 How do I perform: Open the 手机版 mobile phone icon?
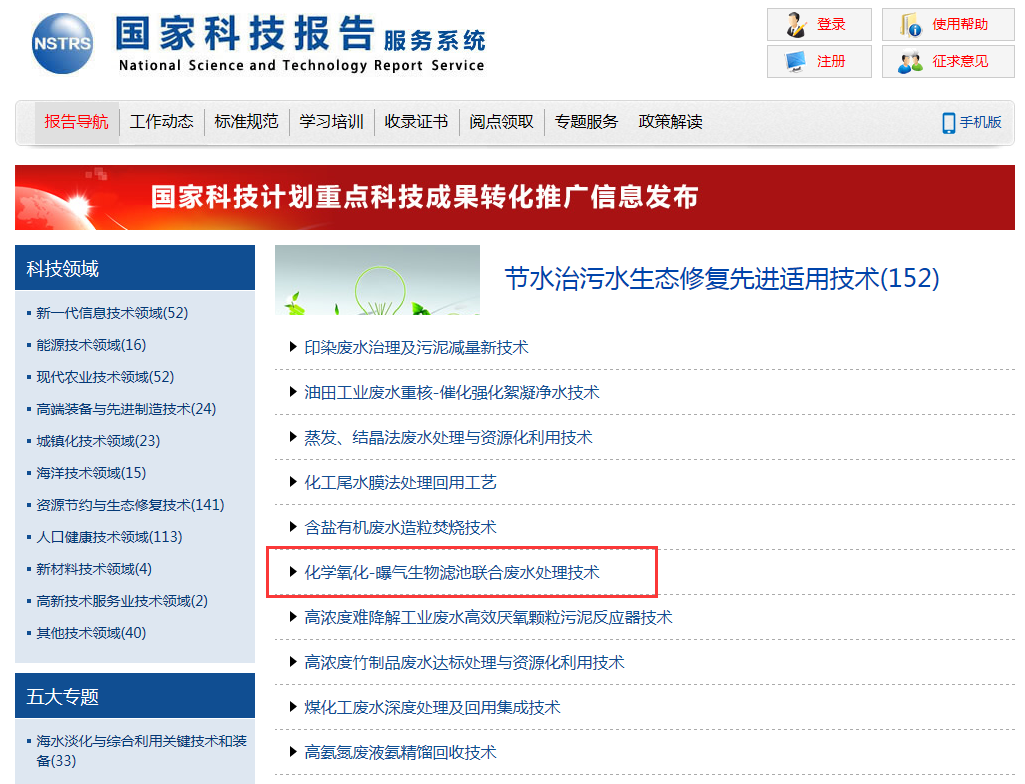[948, 122]
